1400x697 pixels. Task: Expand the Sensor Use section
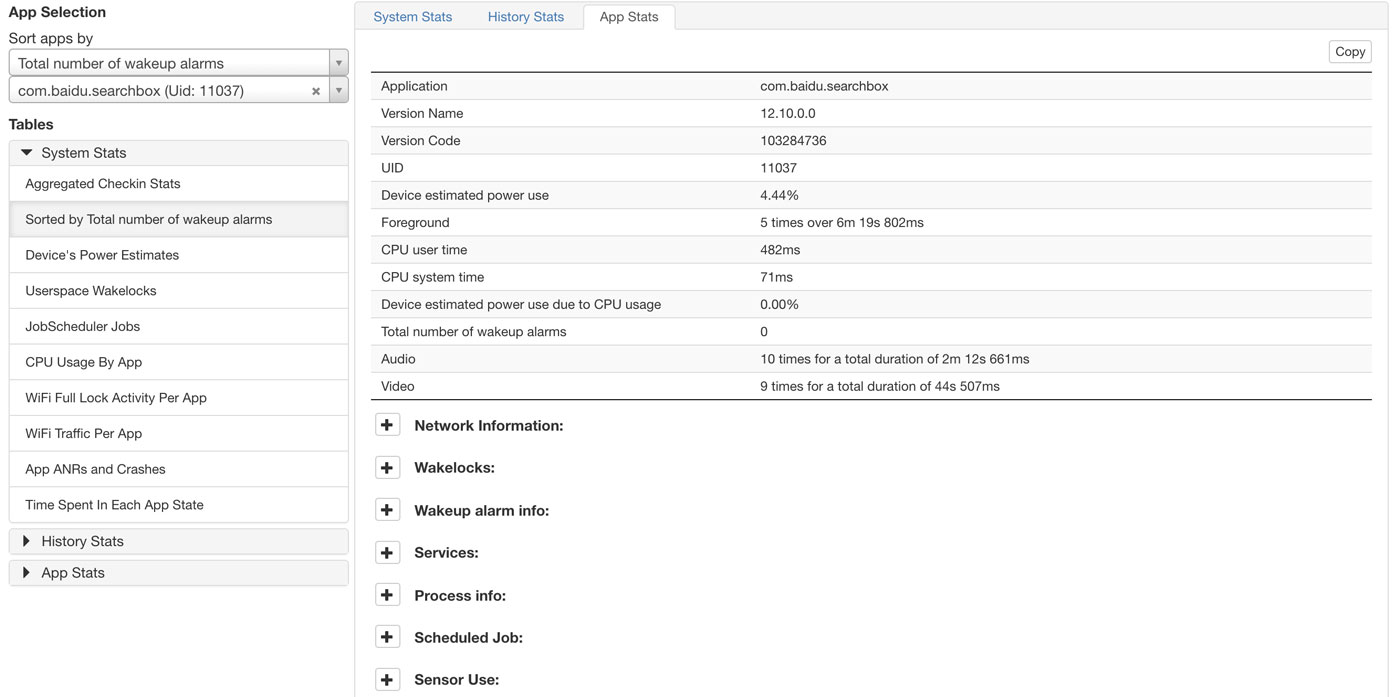click(x=387, y=678)
